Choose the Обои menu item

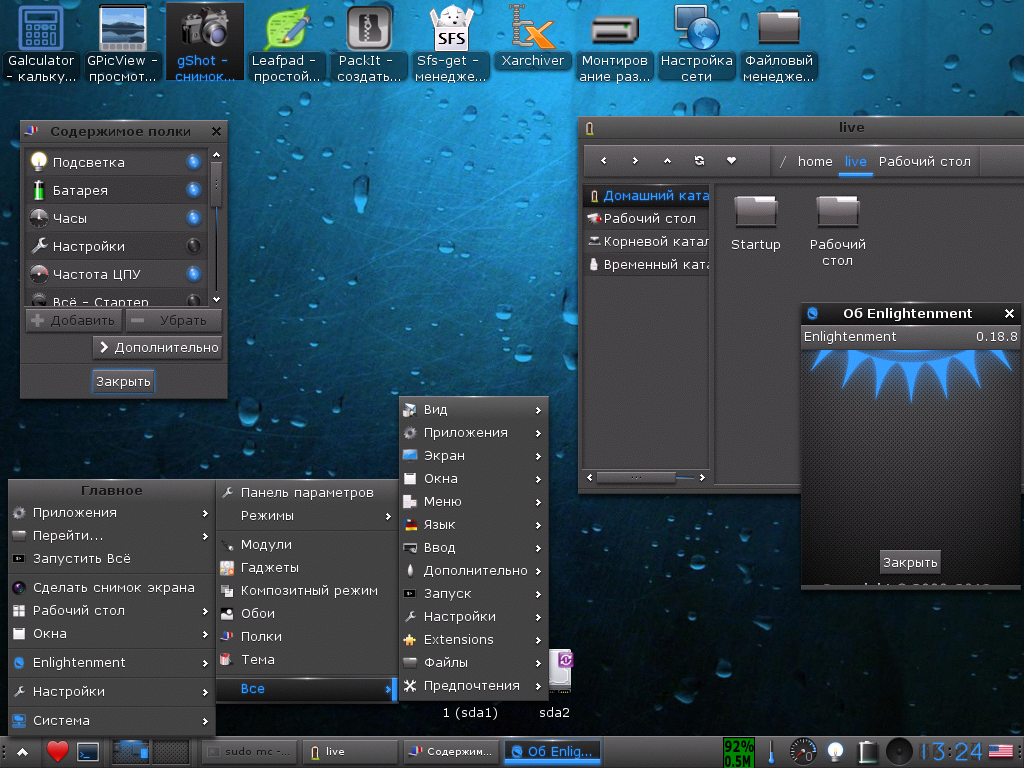click(x=258, y=614)
